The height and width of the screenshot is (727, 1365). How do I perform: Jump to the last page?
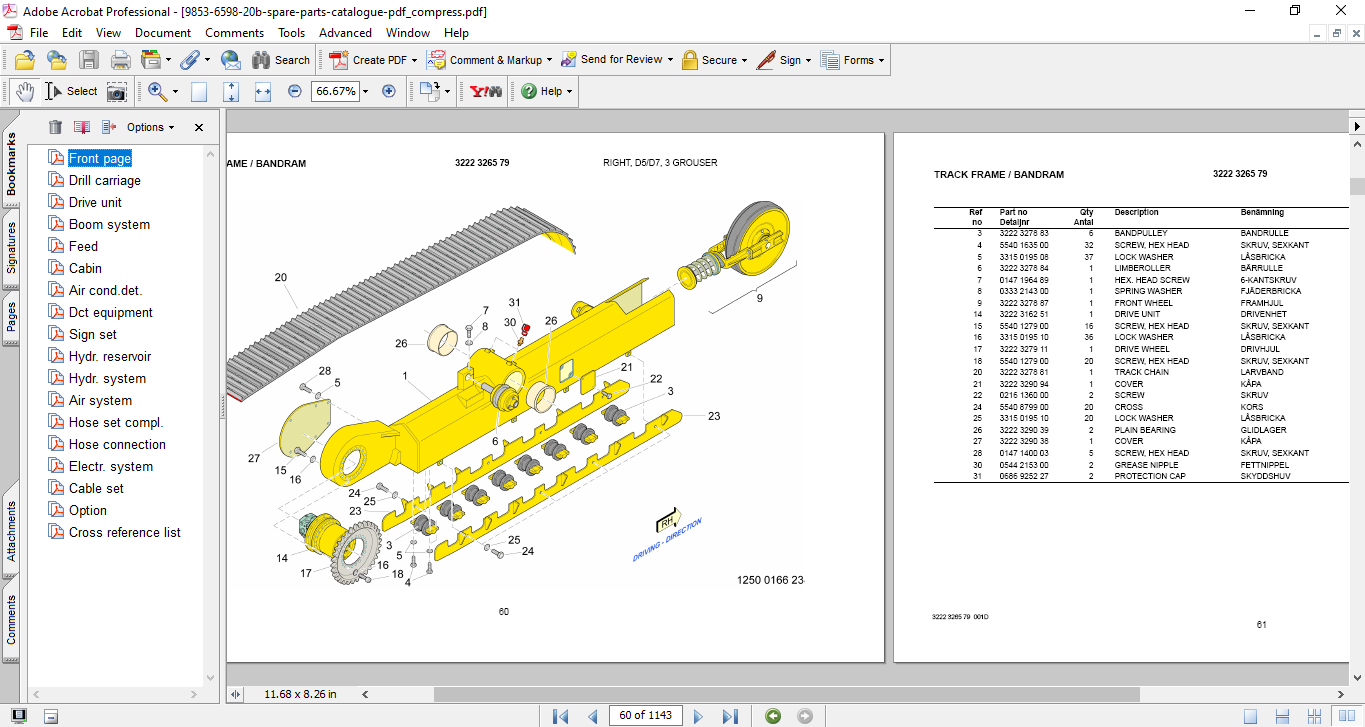coord(730,716)
